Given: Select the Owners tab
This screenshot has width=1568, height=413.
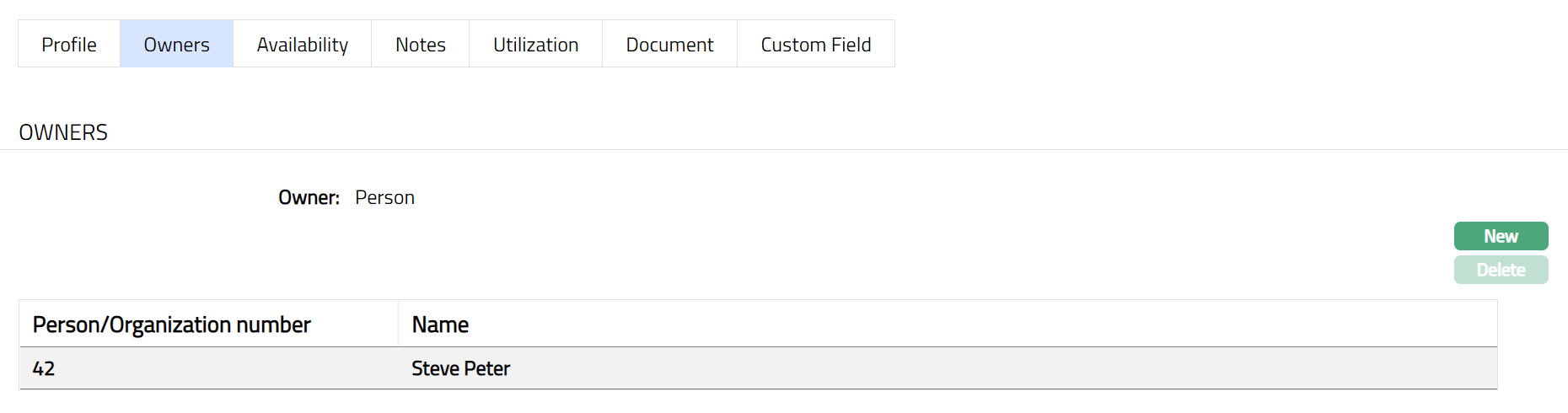Looking at the screenshot, I should pyautogui.click(x=176, y=45).
